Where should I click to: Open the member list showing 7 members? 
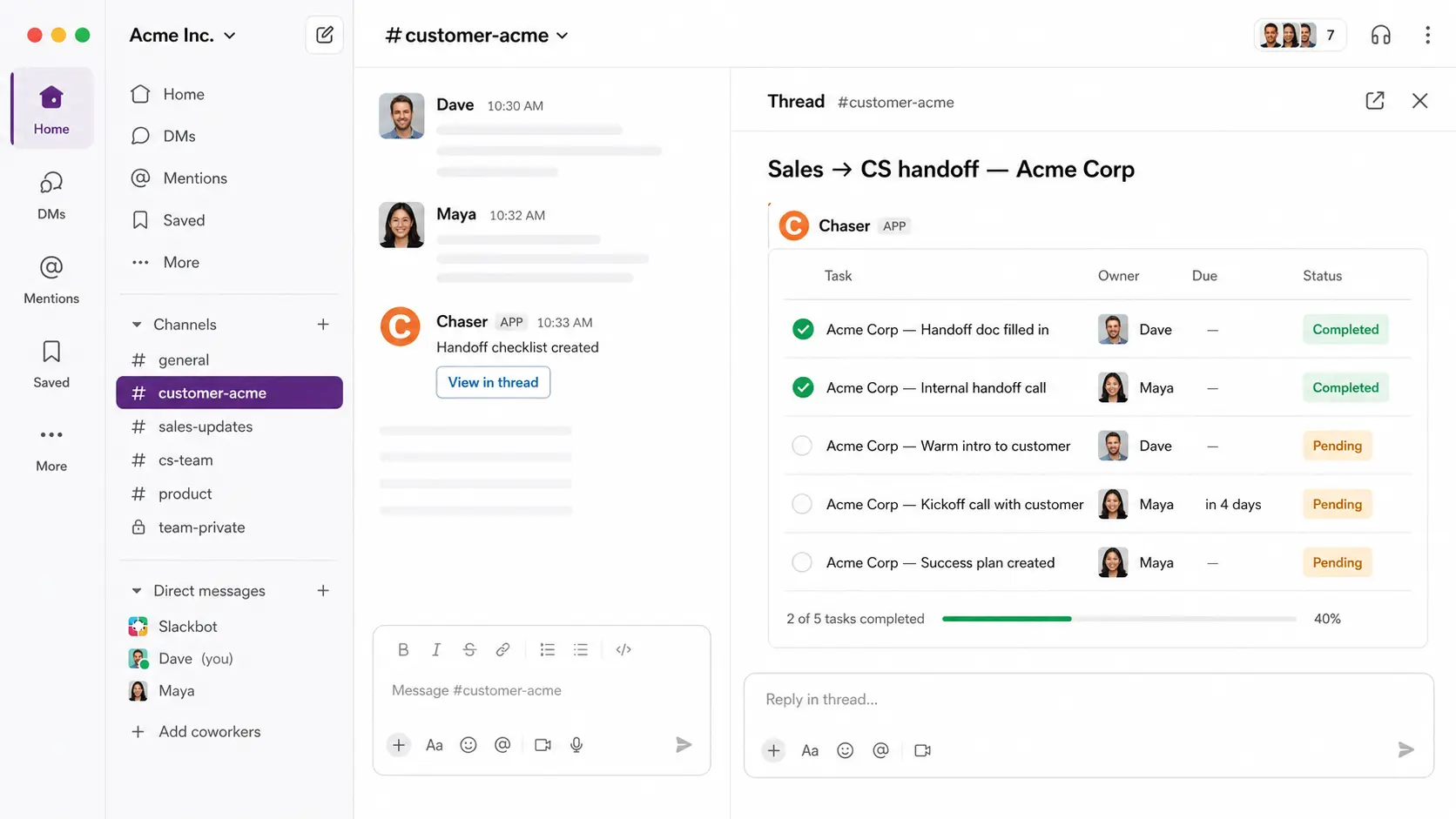click(x=1300, y=35)
